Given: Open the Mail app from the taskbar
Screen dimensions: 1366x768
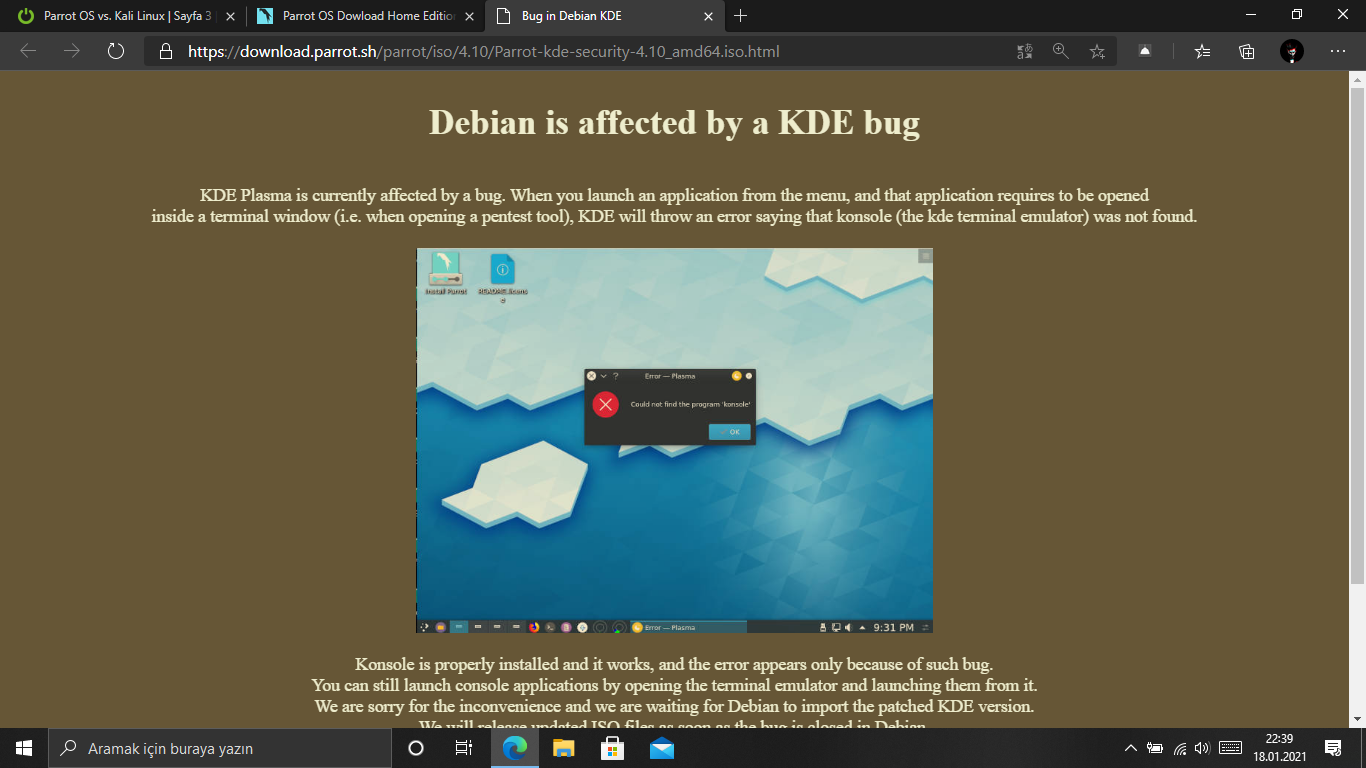Looking at the screenshot, I should click(661, 748).
